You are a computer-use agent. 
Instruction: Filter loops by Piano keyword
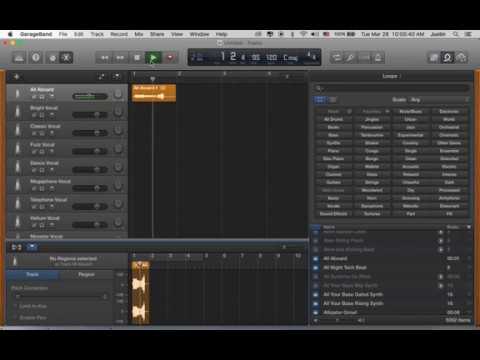point(333,151)
